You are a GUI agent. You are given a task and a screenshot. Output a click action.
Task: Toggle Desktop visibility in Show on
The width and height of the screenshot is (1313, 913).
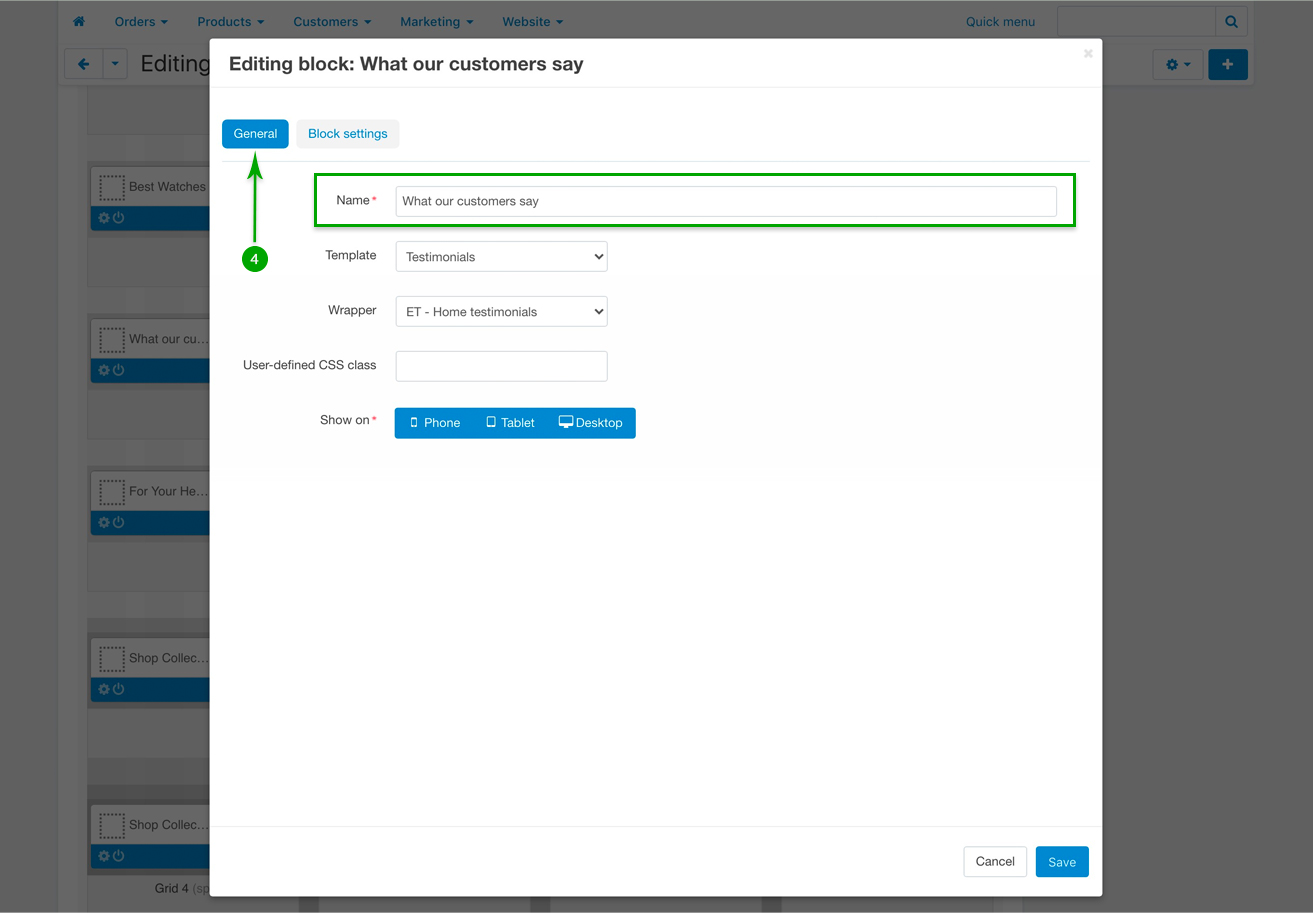pyautogui.click(x=590, y=423)
